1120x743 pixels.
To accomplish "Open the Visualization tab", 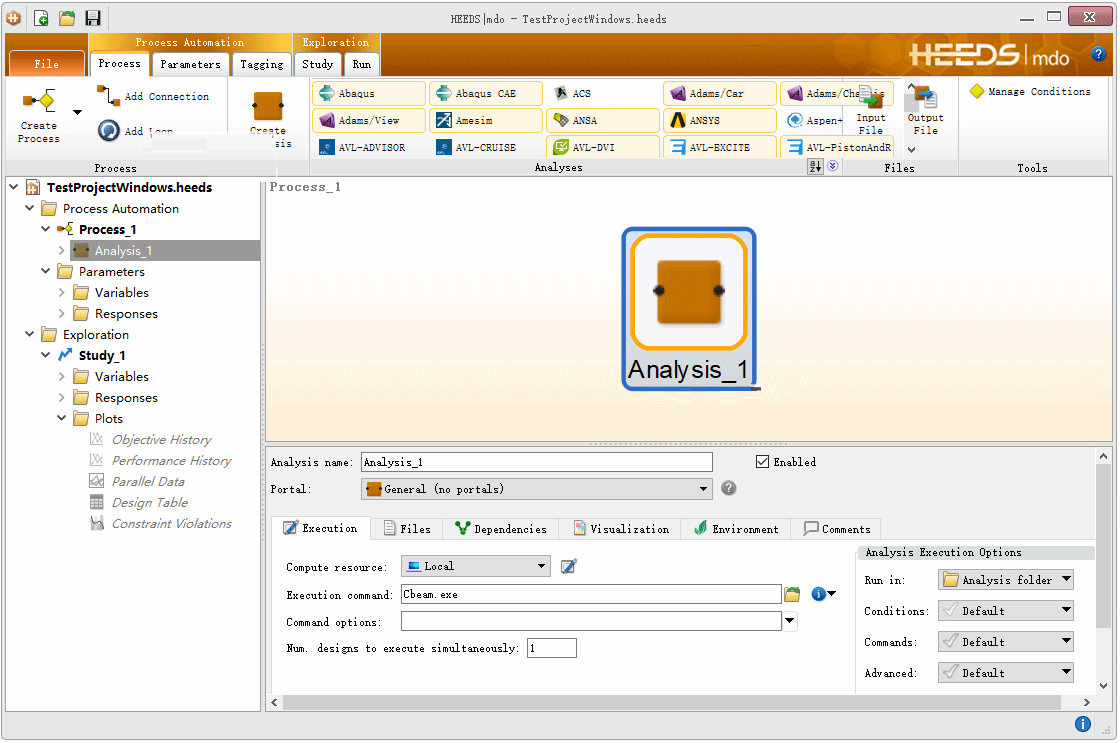I will 621,529.
